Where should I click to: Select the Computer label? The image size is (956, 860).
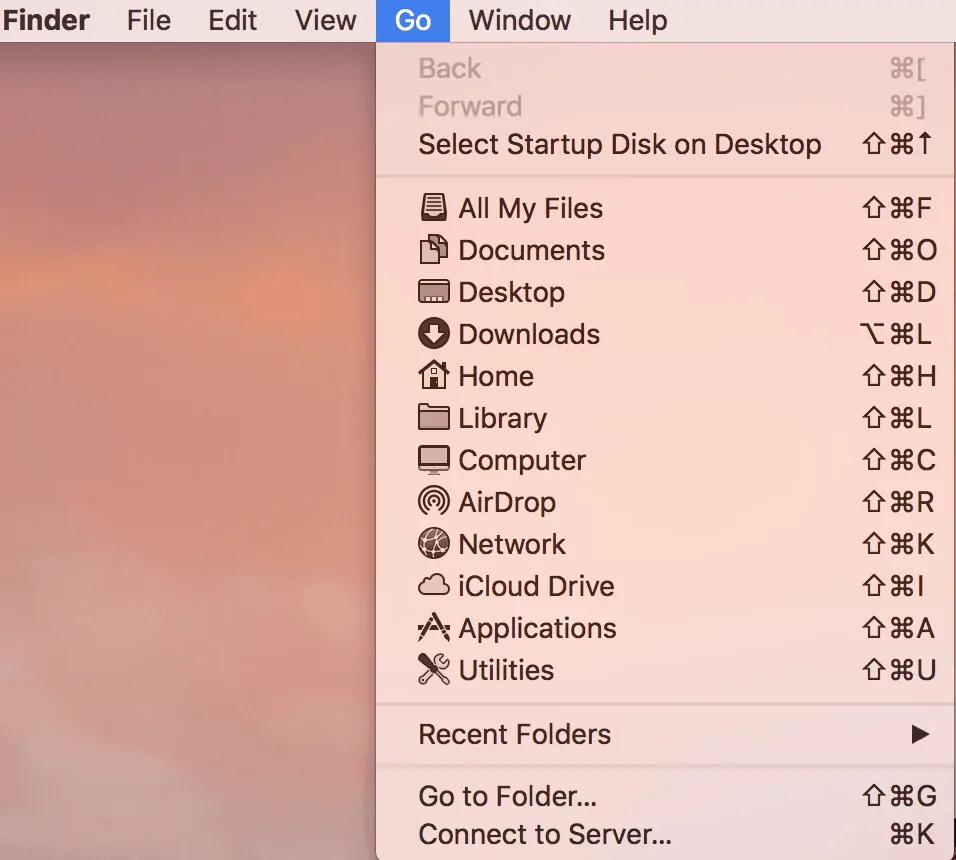point(522,461)
